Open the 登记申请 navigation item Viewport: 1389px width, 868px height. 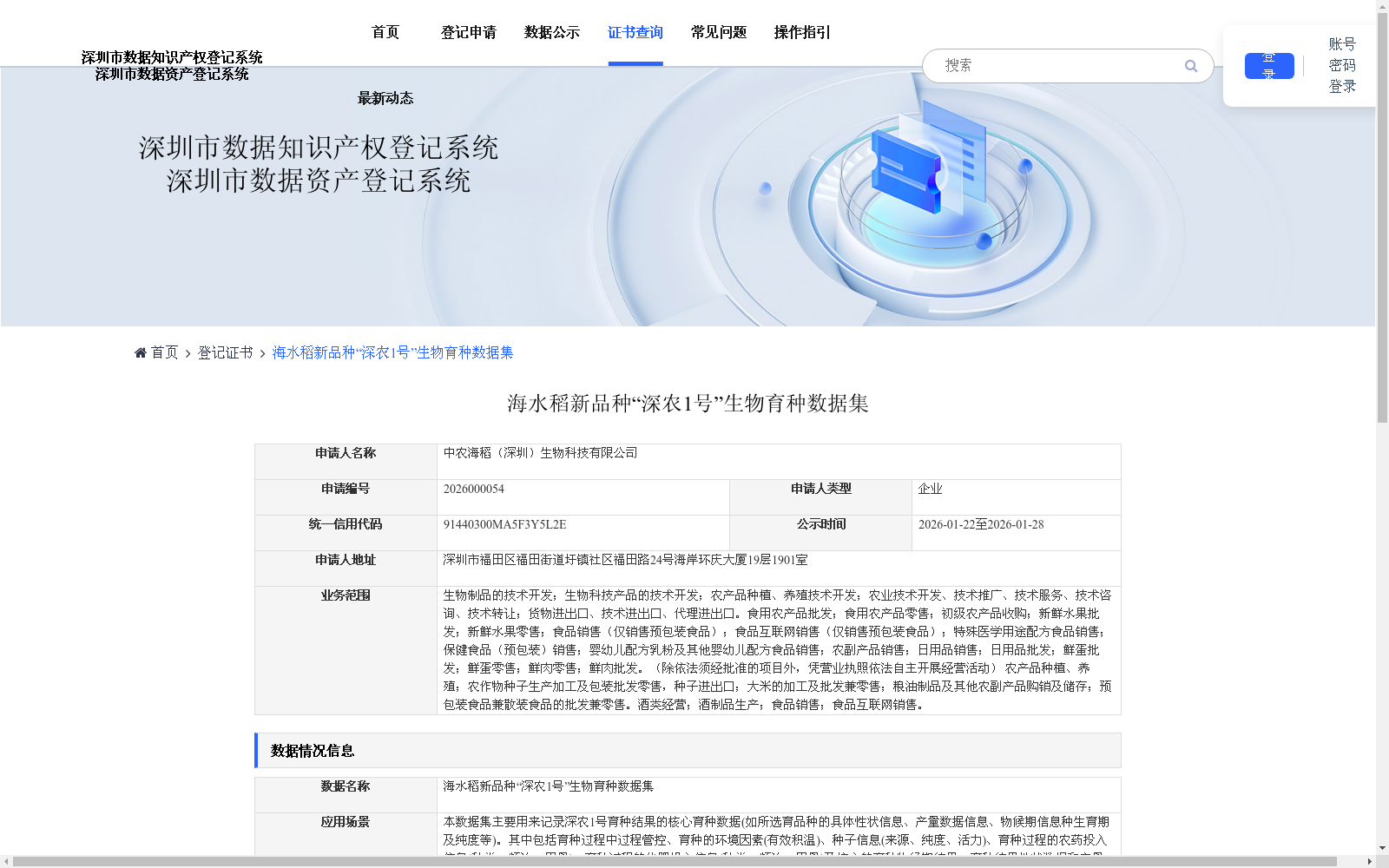click(469, 32)
